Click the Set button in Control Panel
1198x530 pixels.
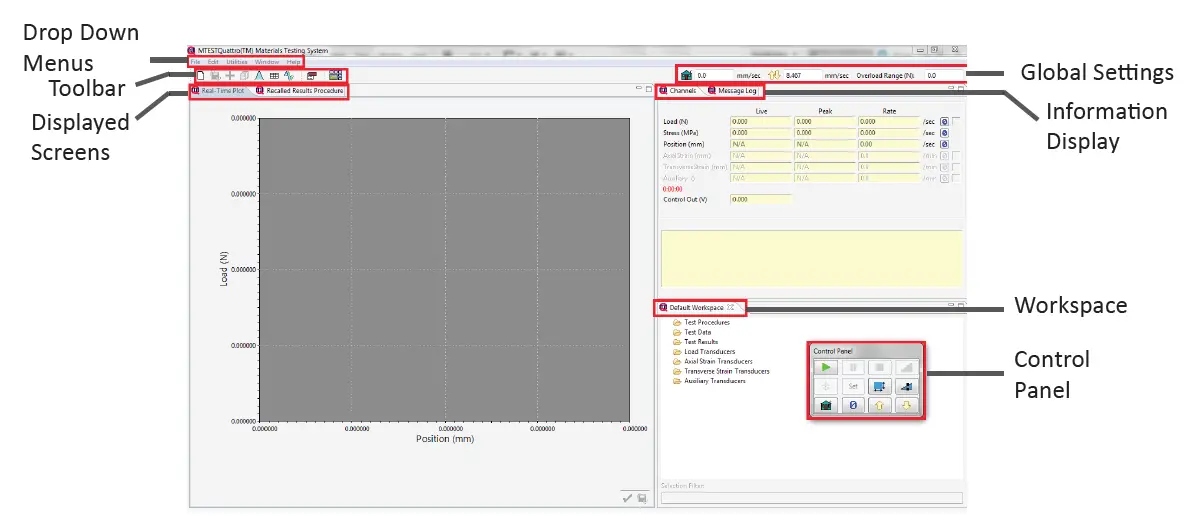click(853, 386)
